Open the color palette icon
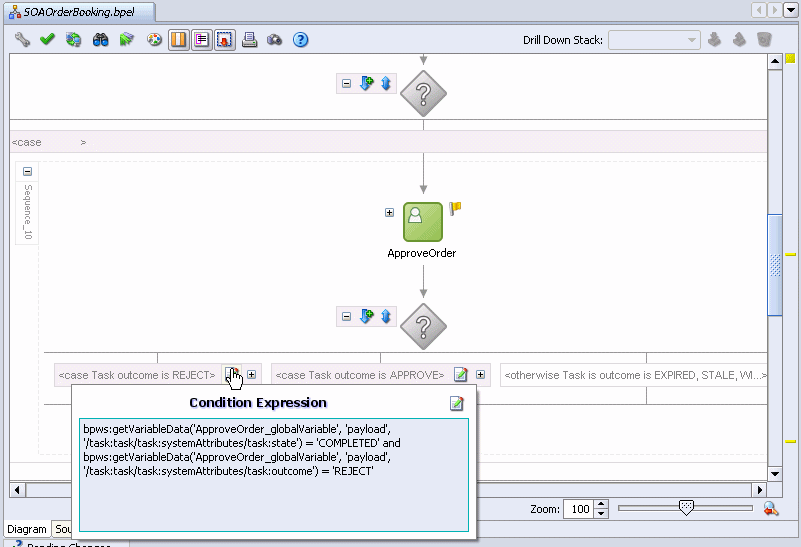The image size is (801, 547). (154, 39)
